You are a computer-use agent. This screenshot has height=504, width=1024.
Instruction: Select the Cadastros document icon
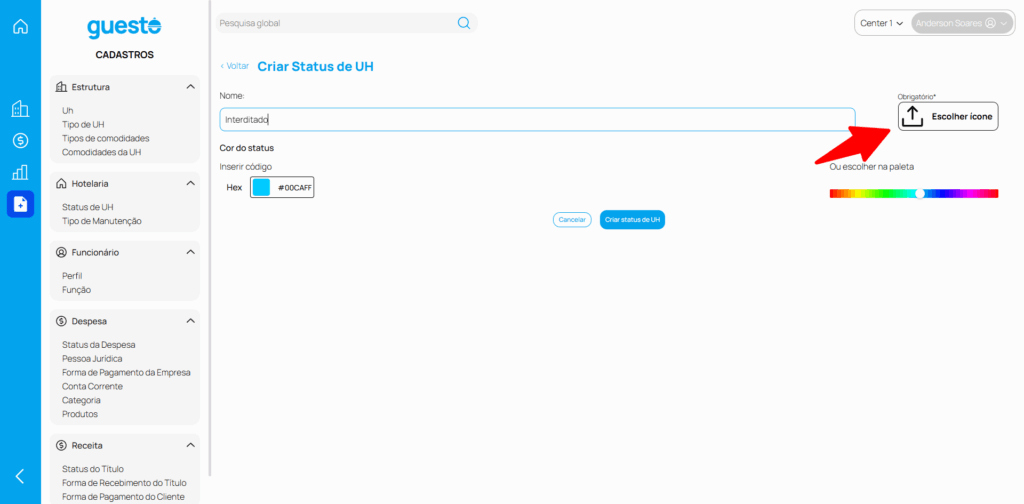[20, 204]
